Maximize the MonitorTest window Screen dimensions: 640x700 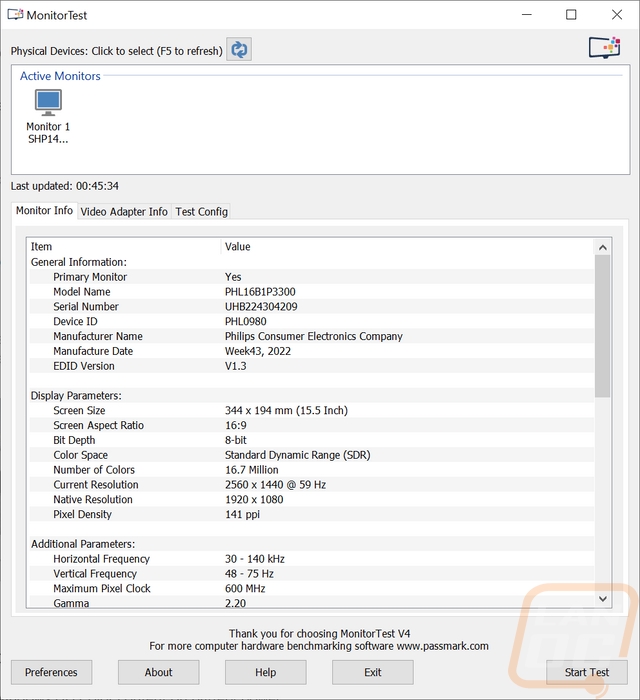point(571,15)
